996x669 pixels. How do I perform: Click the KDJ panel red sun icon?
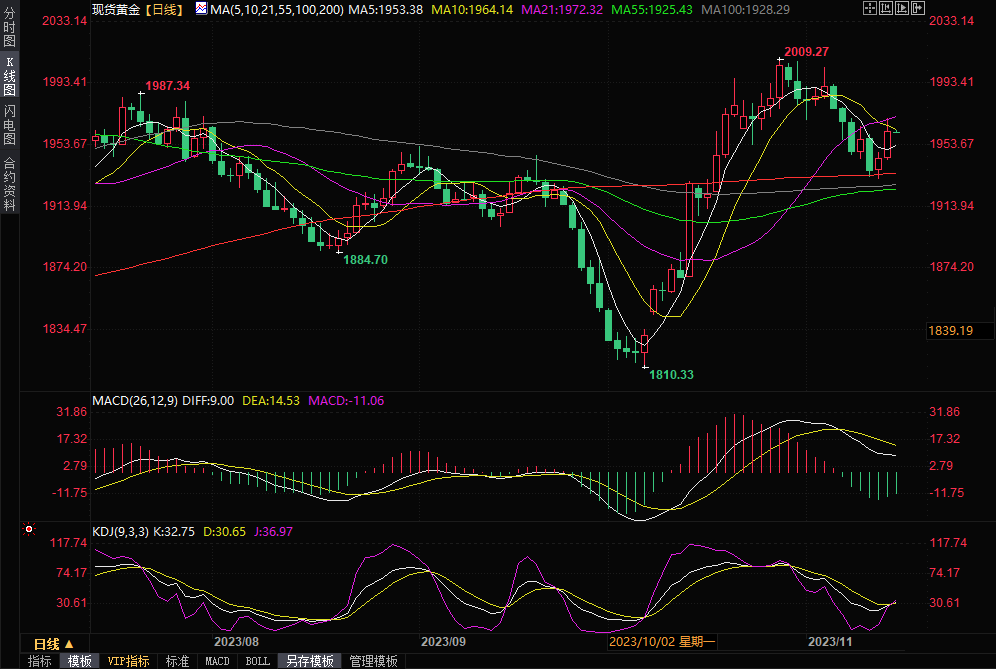[29, 529]
